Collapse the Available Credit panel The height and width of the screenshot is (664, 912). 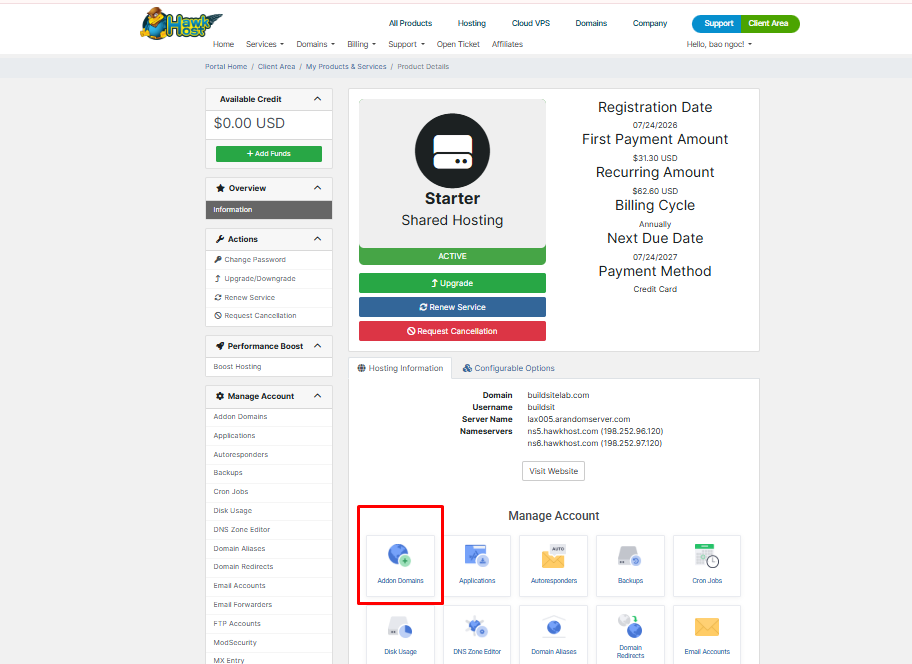pyautogui.click(x=318, y=99)
